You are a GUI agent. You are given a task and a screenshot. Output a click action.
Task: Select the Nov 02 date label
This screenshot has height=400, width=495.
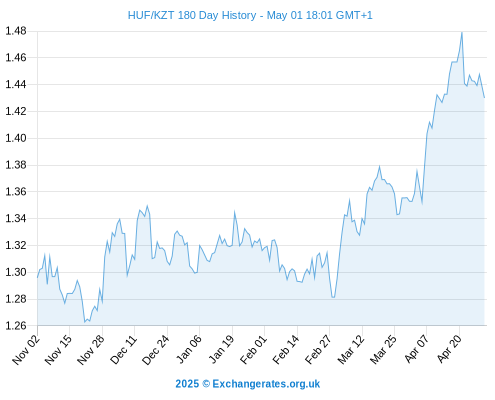[26, 349]
